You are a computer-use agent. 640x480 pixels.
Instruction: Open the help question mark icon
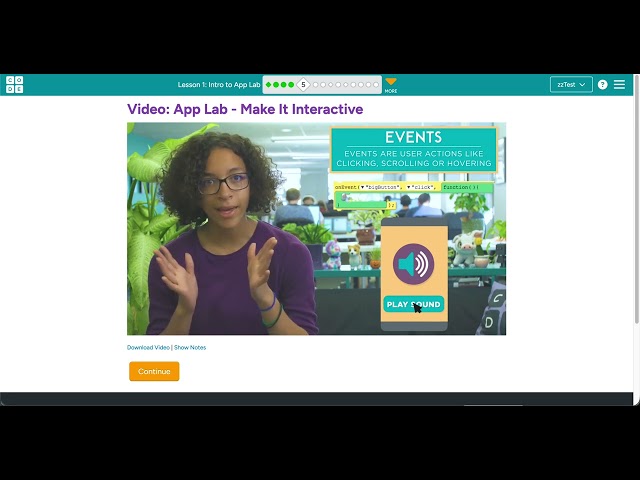coord(602,84)
